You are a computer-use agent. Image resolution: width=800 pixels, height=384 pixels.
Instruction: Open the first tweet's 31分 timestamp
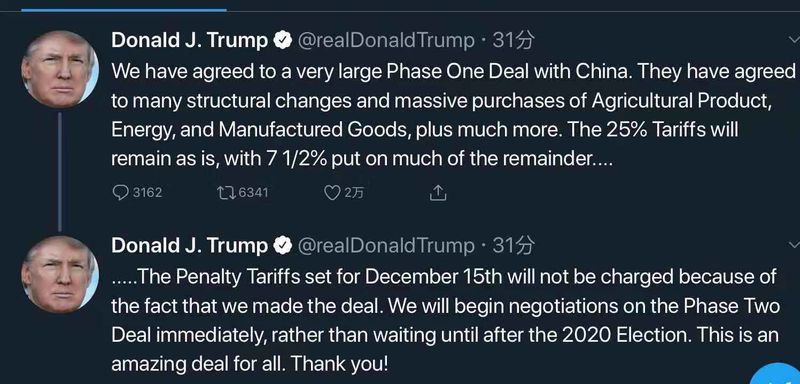513,40
